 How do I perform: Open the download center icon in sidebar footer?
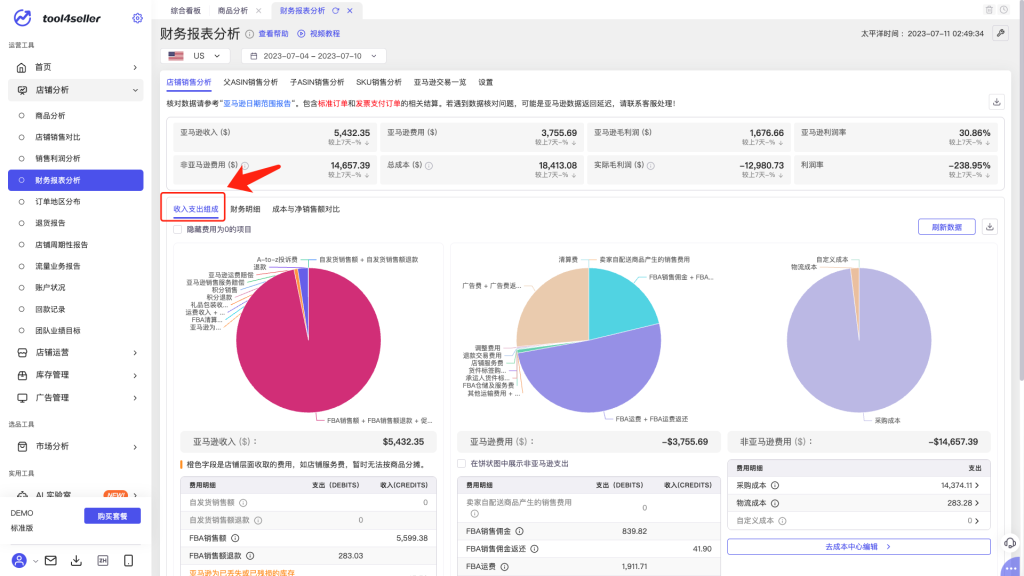(x=76, y=560)
